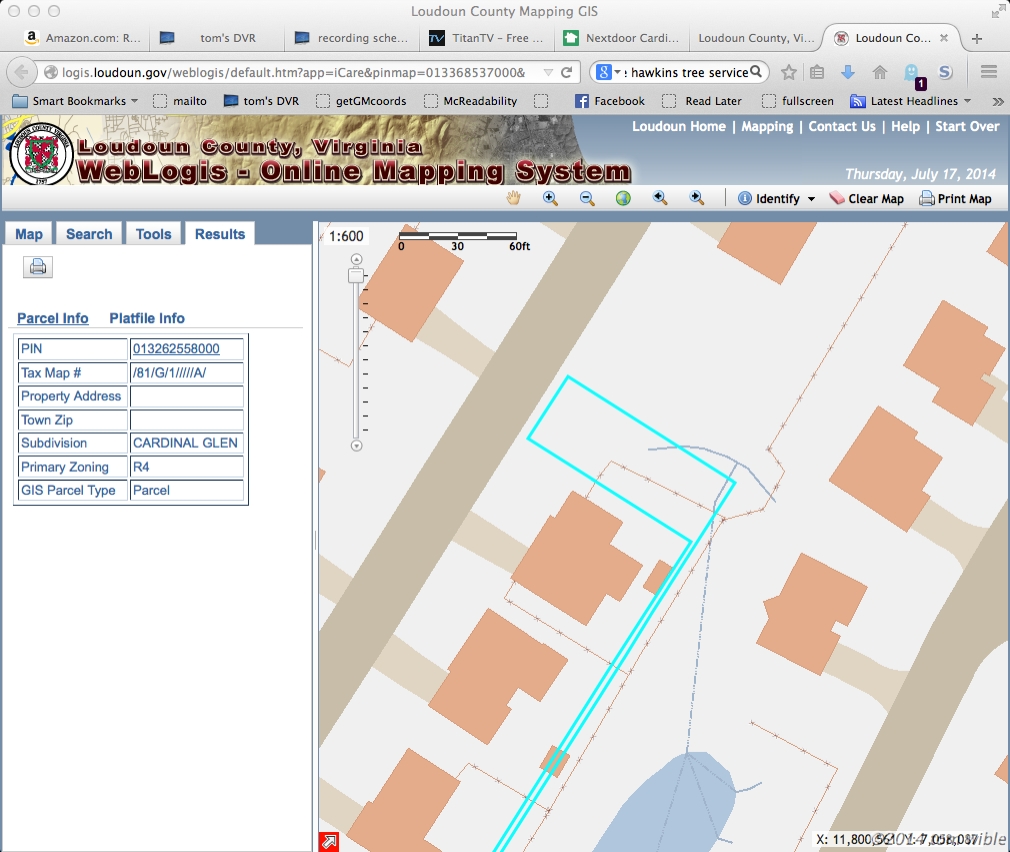This screenshot has height=852, width=1010.
Task: Select the Pan hand tool
Action: click(514, 198)
